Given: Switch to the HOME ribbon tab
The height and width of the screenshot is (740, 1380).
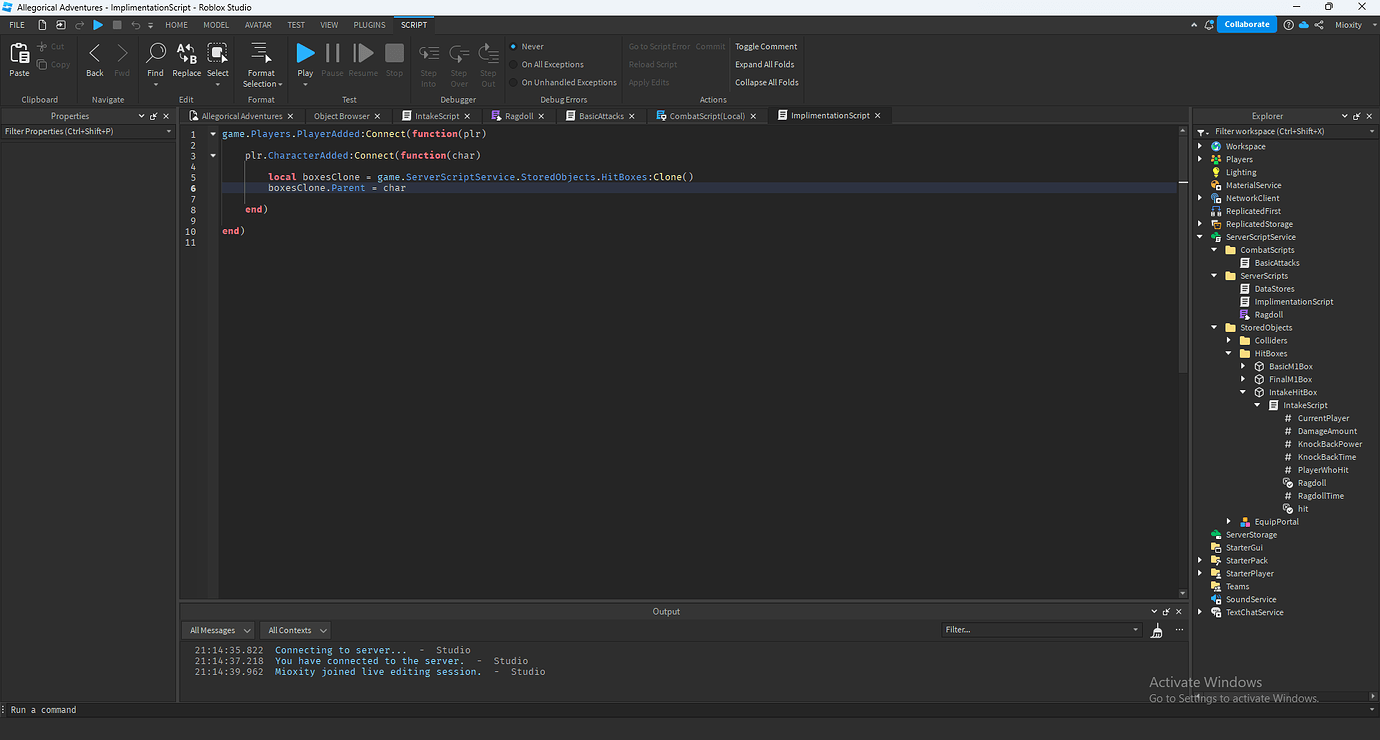Looking at the screenshot, I should coord(176,24).
